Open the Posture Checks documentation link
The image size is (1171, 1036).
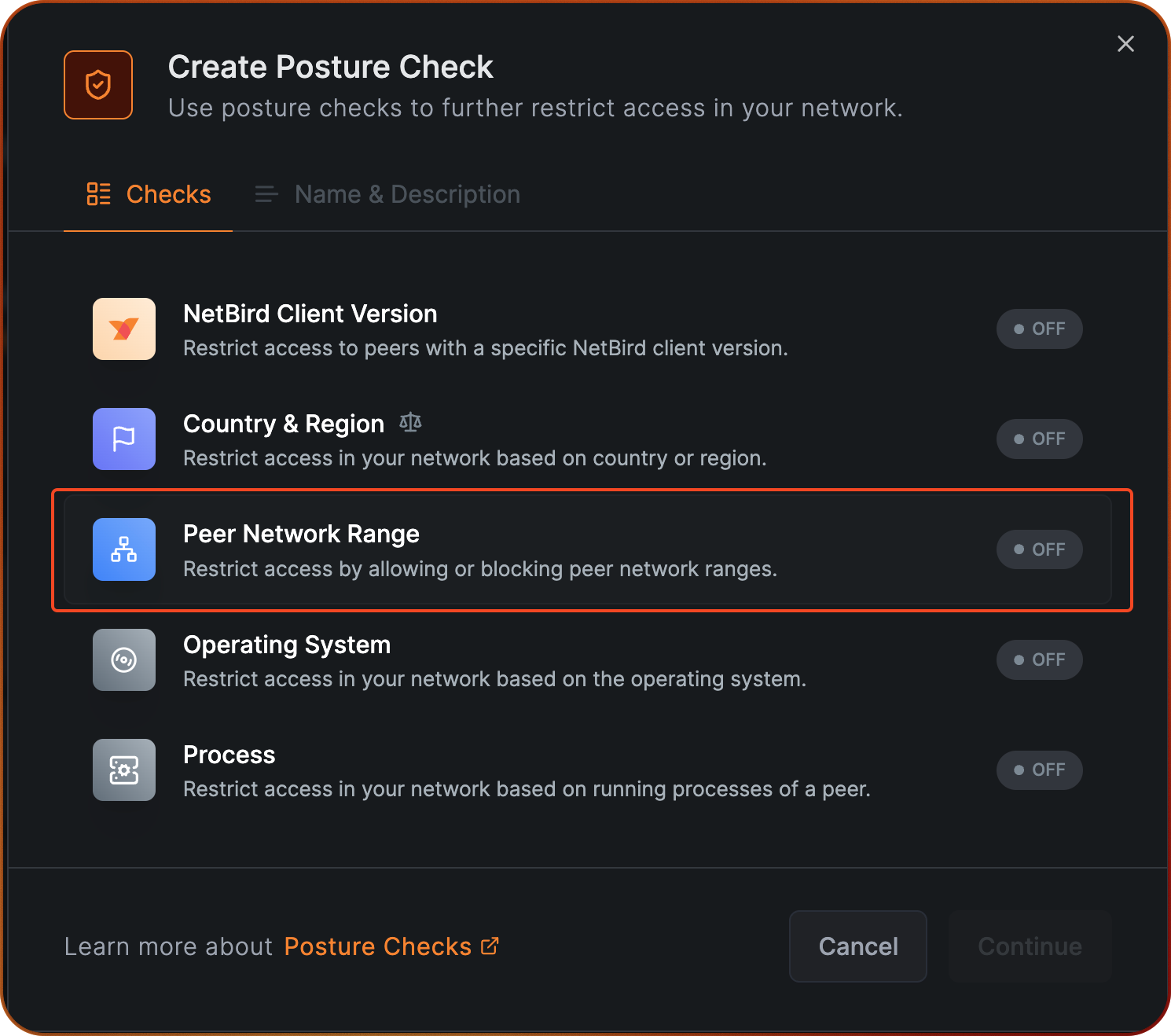(x=378, y=946)
